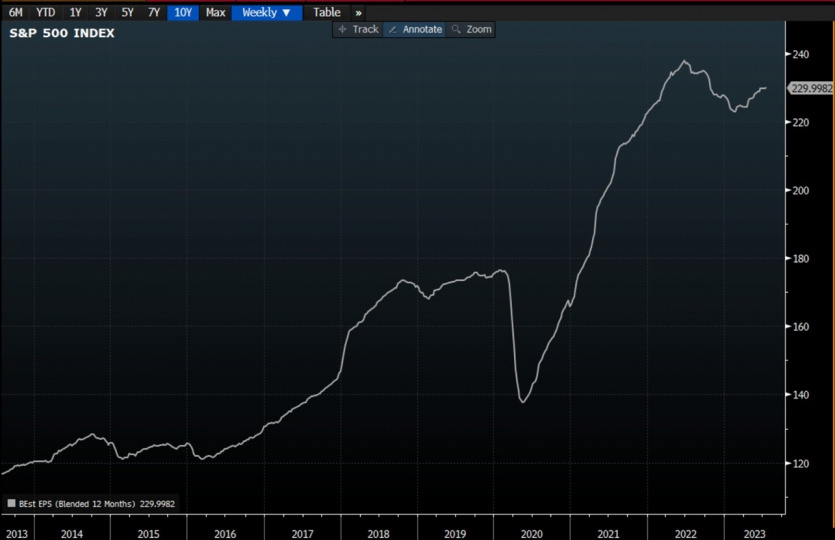Activate the Track crosshair tool
This screenshot has height=540, width=835.
358,29
